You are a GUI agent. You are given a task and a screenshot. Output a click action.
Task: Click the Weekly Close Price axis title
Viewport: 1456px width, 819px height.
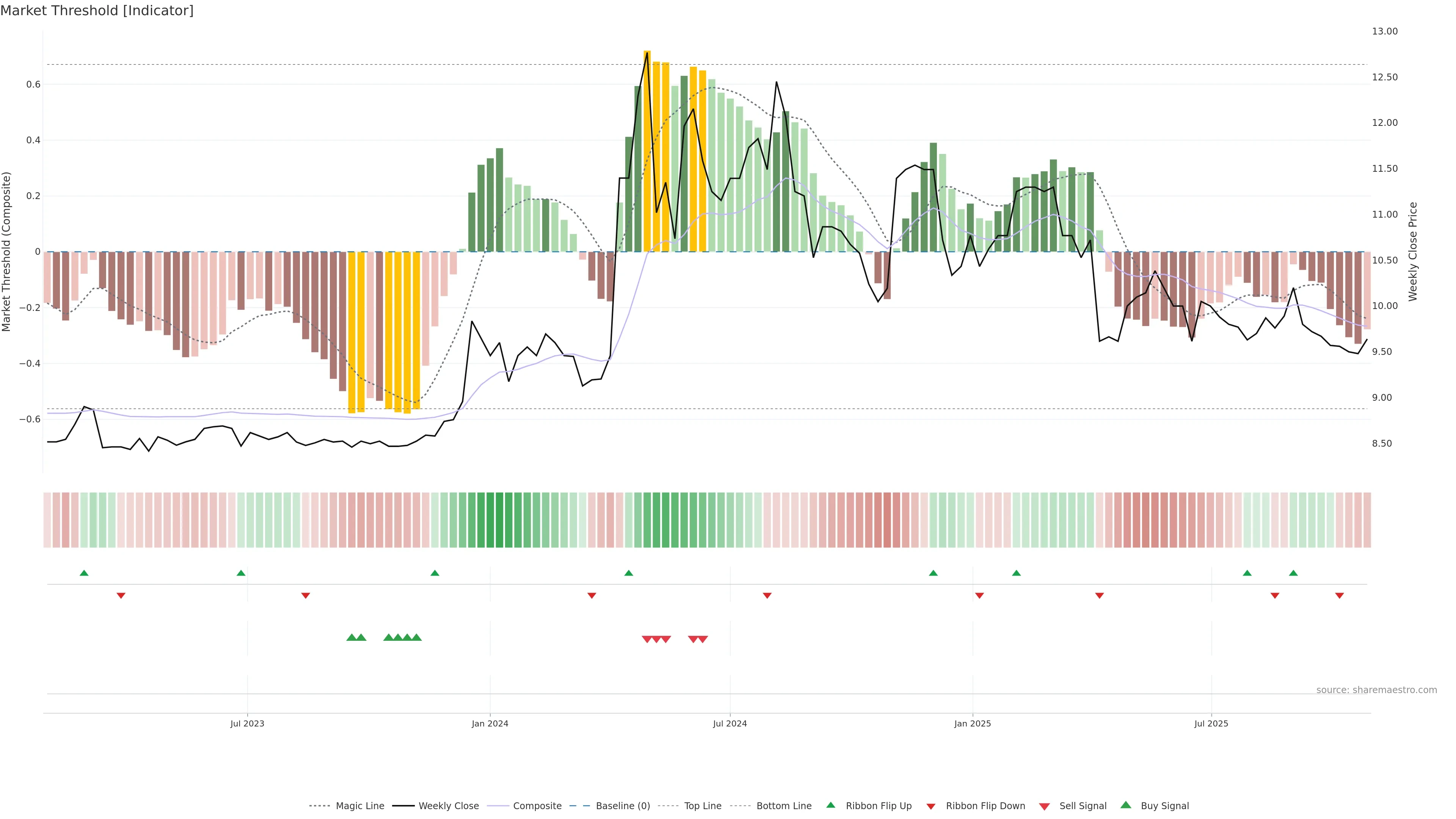click(x=1413, y=251)
